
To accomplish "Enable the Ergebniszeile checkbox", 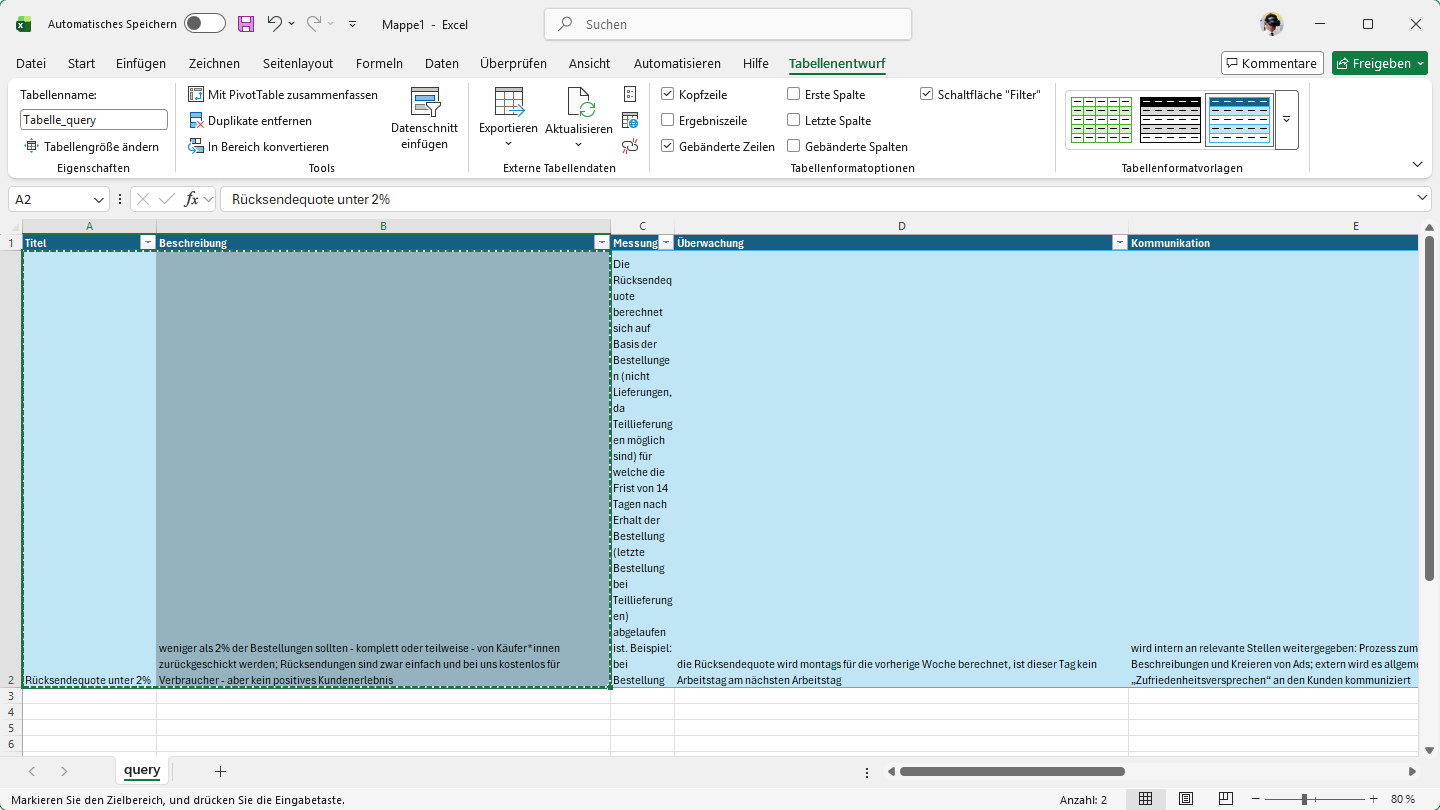I will tap(668, 120).
